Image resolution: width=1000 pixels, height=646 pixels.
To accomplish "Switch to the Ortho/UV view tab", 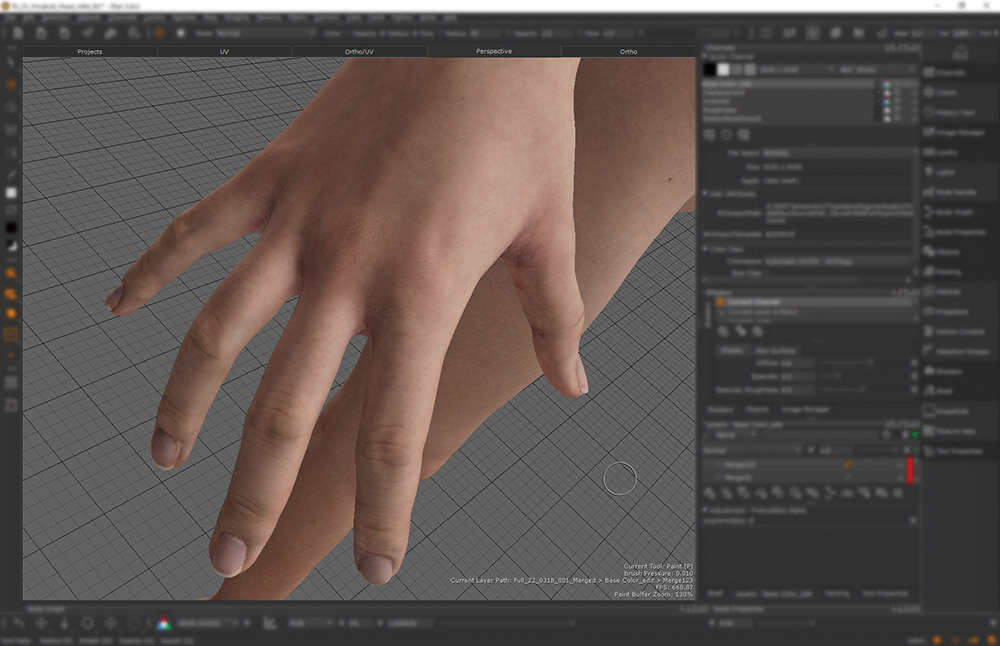I will coord(359,51).
